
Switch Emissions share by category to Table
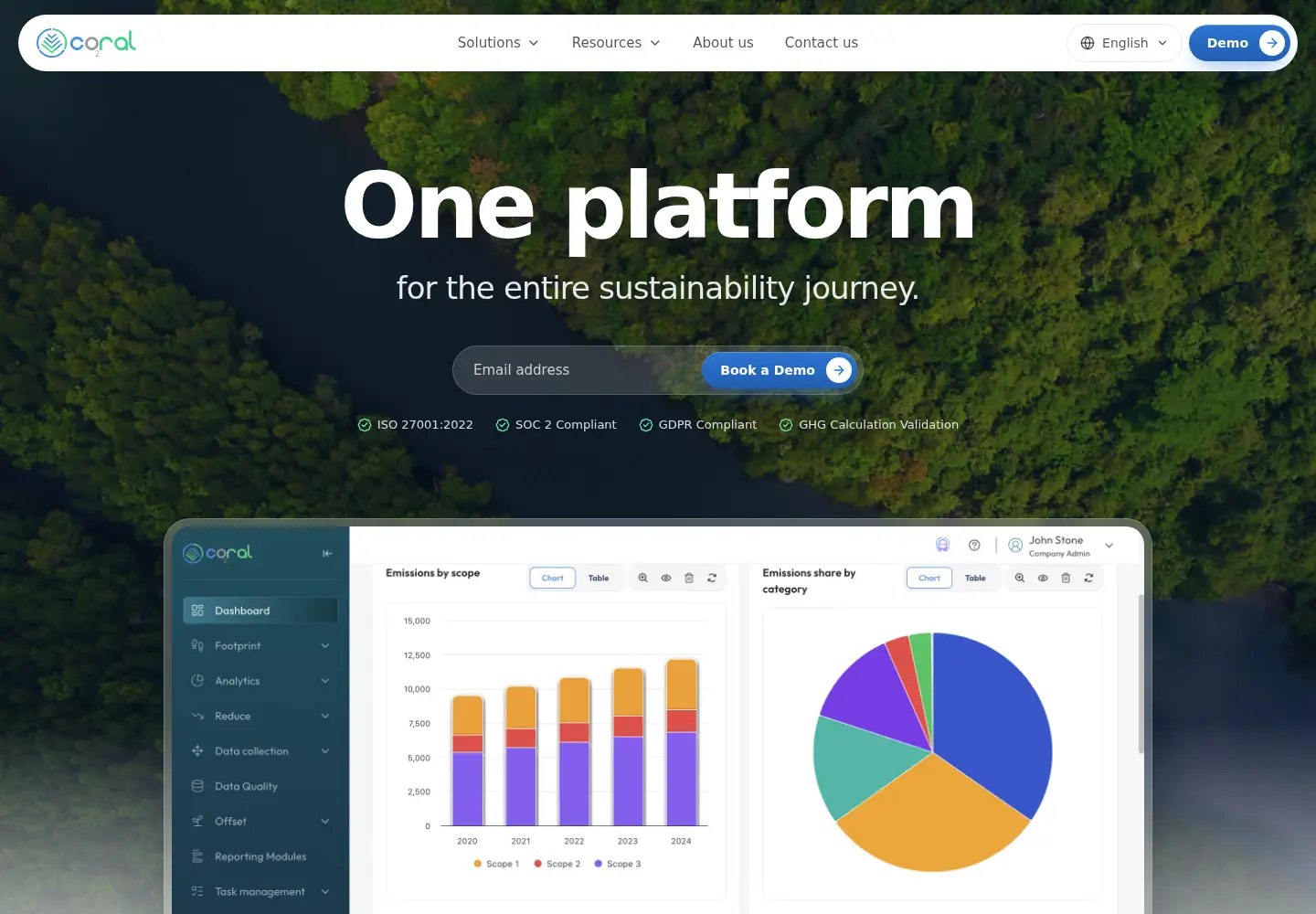[x=975, y=578]
